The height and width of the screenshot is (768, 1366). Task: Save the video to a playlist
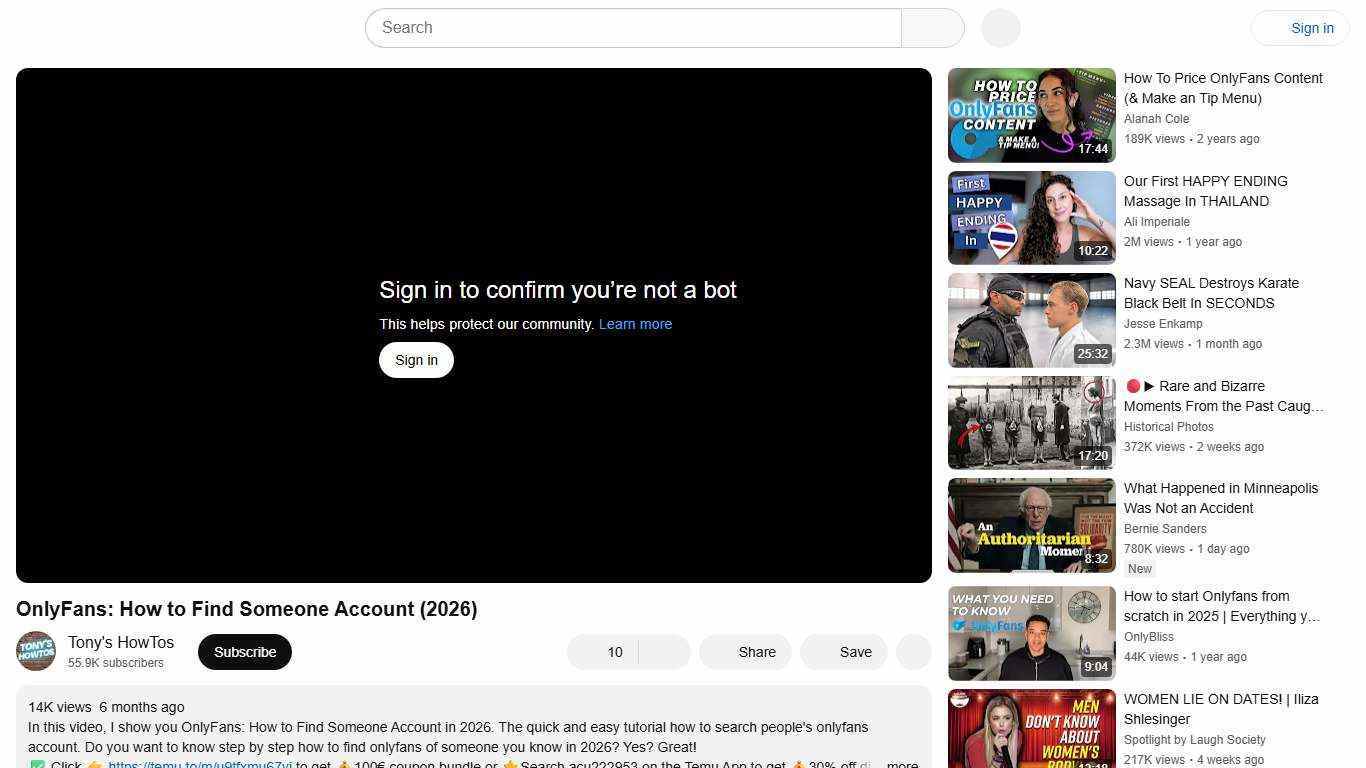[x=843, y=651]
